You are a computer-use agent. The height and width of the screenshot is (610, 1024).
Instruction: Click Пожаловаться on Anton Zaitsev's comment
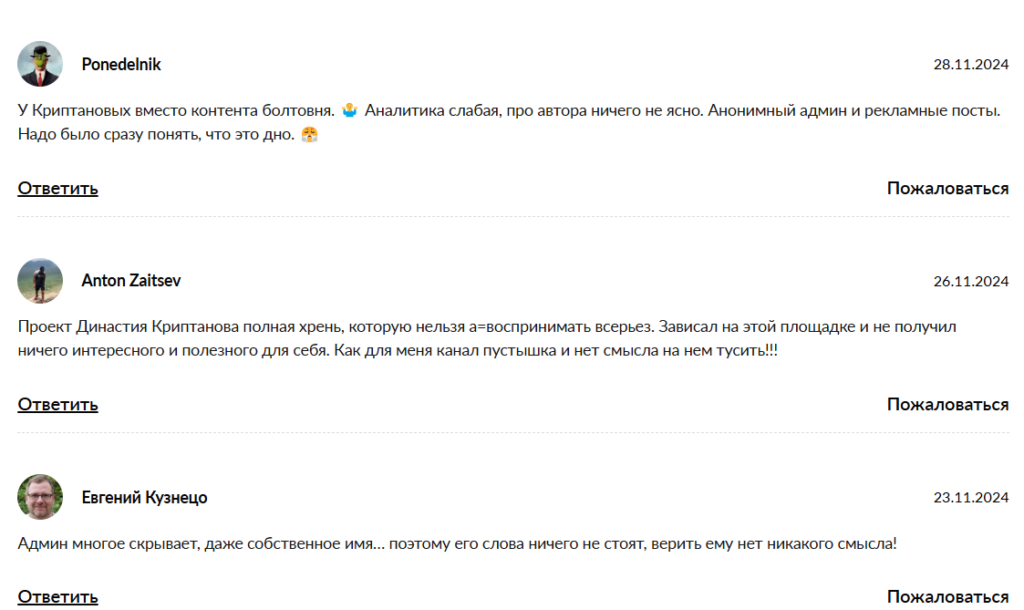pos(947,404)
